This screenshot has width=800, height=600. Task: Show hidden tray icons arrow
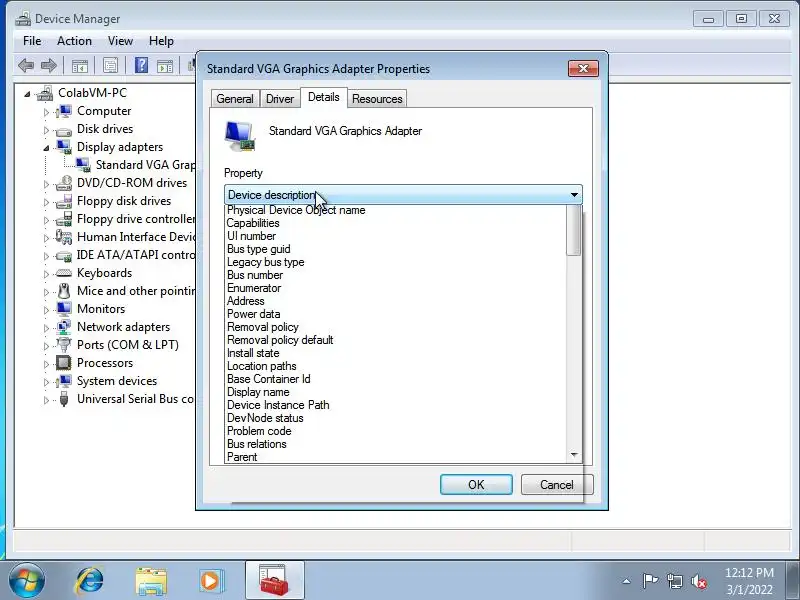[x=626, y=581]
